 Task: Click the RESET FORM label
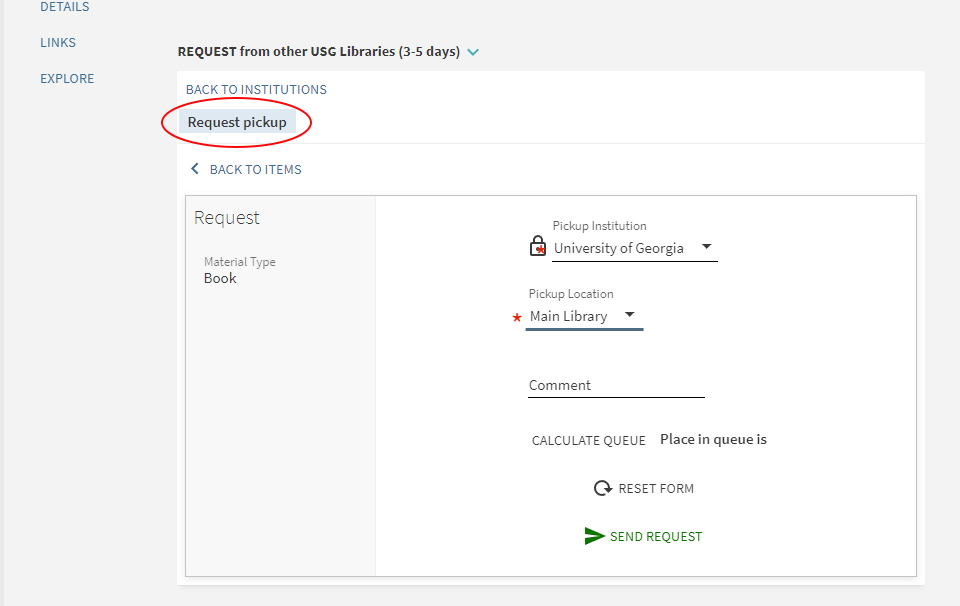[x=656, y=489]
